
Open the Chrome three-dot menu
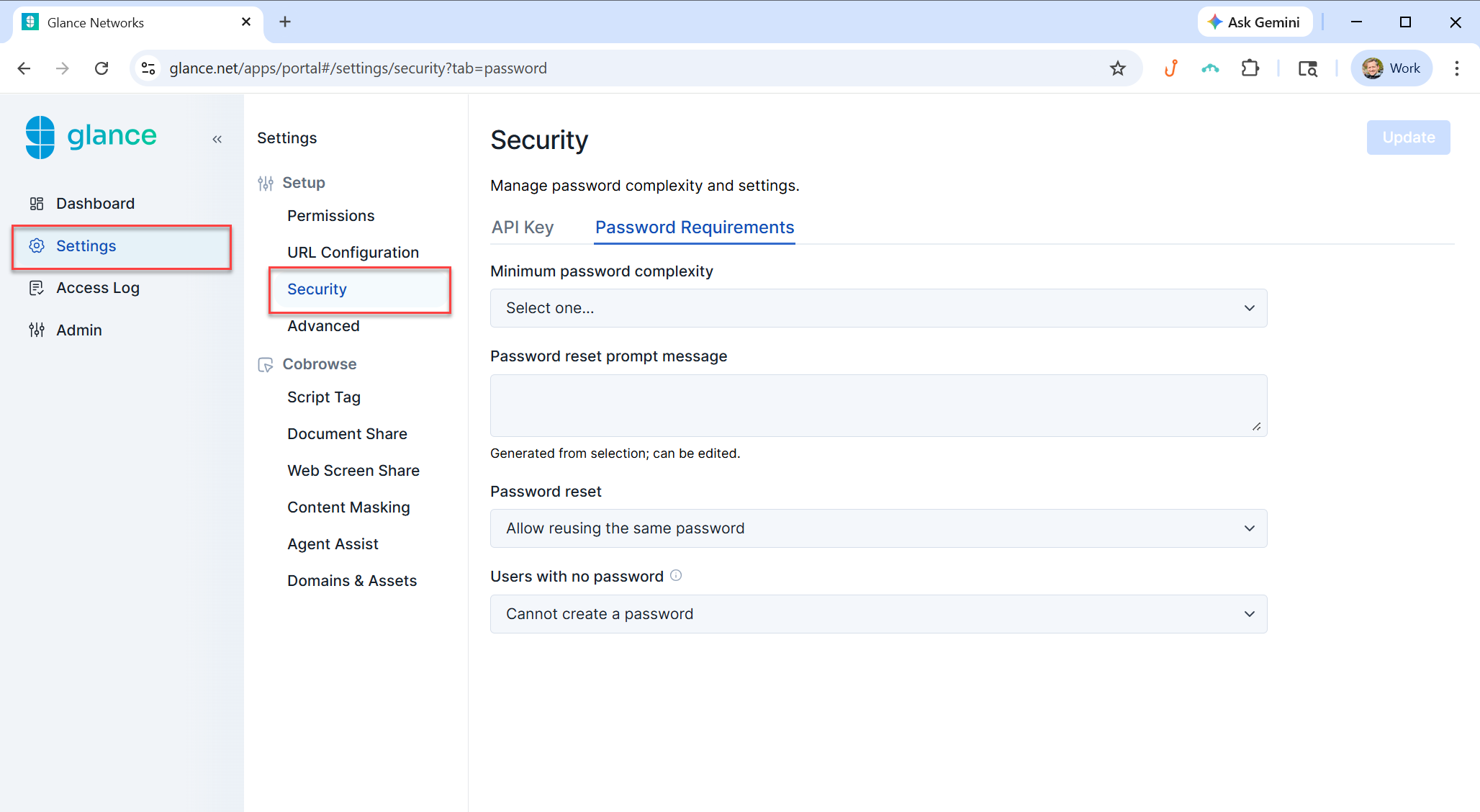coord(1456,68)
